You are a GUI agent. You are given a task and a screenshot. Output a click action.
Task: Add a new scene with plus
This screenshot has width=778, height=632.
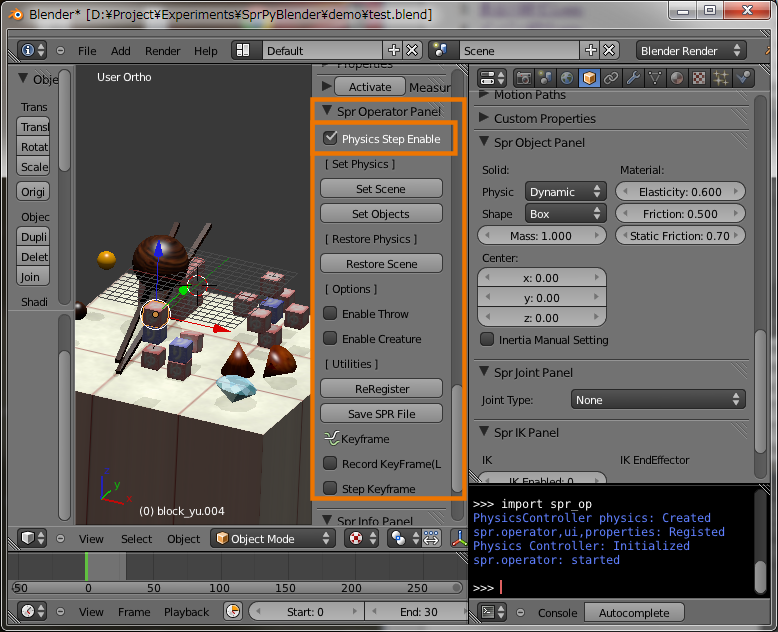[x=590, y=50]
